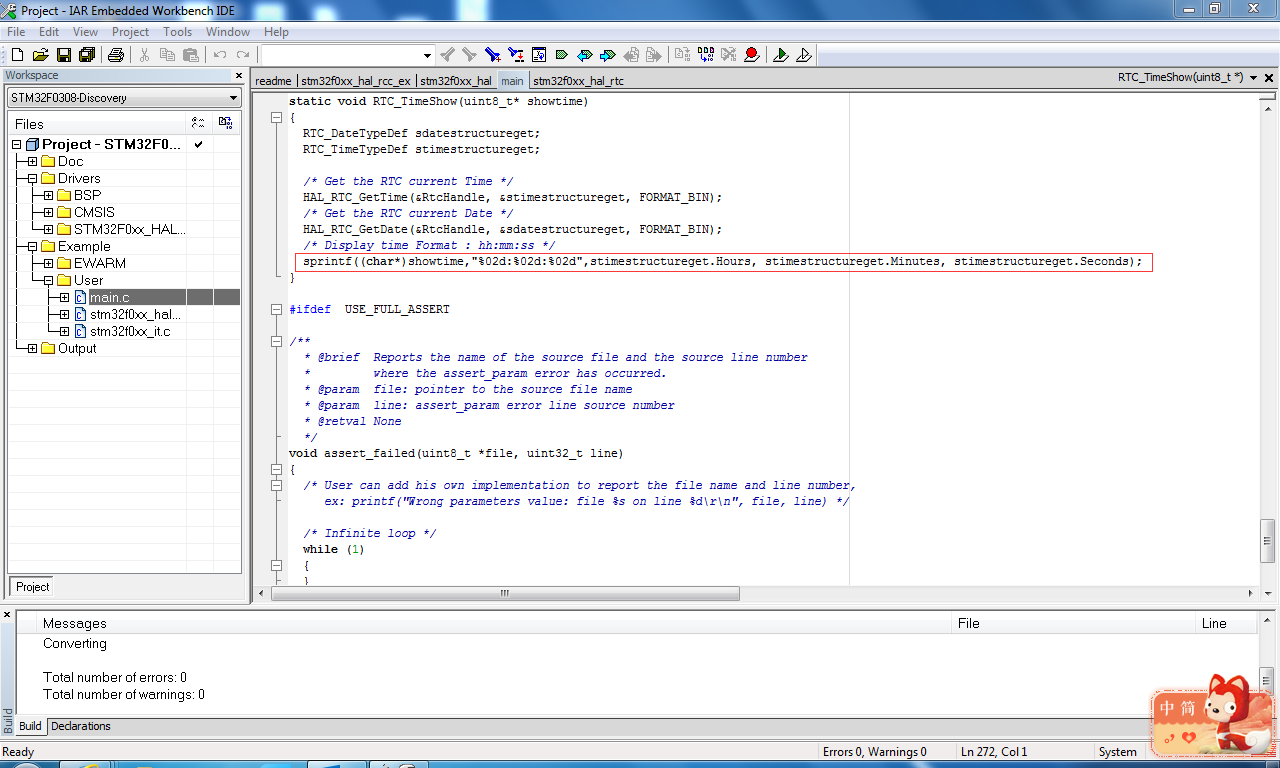
Task: Click the Open file toolbar icon
Action: (x=40, y=55)
